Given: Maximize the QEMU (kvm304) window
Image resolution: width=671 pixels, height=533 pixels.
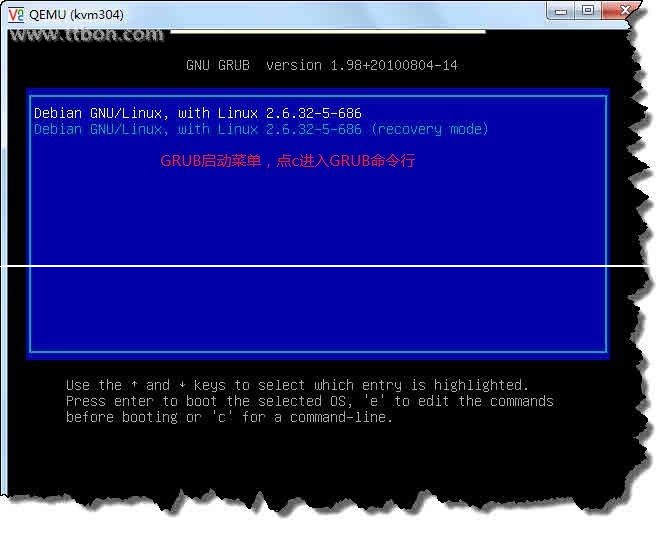Looking at the screenshot, I should pos(588,10).
